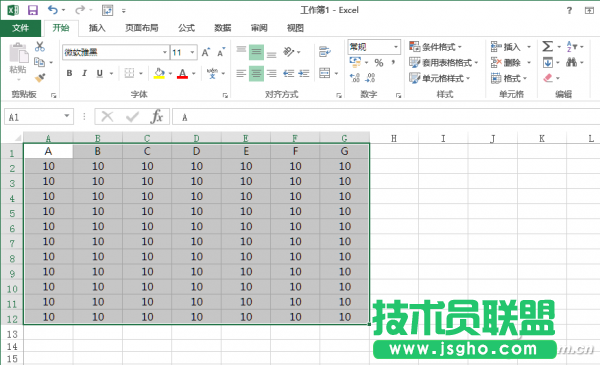The width and height of the screenshot is (600, 365).
Task: Switch to the 插入 ribbon tab
Action: coord(97,28)
